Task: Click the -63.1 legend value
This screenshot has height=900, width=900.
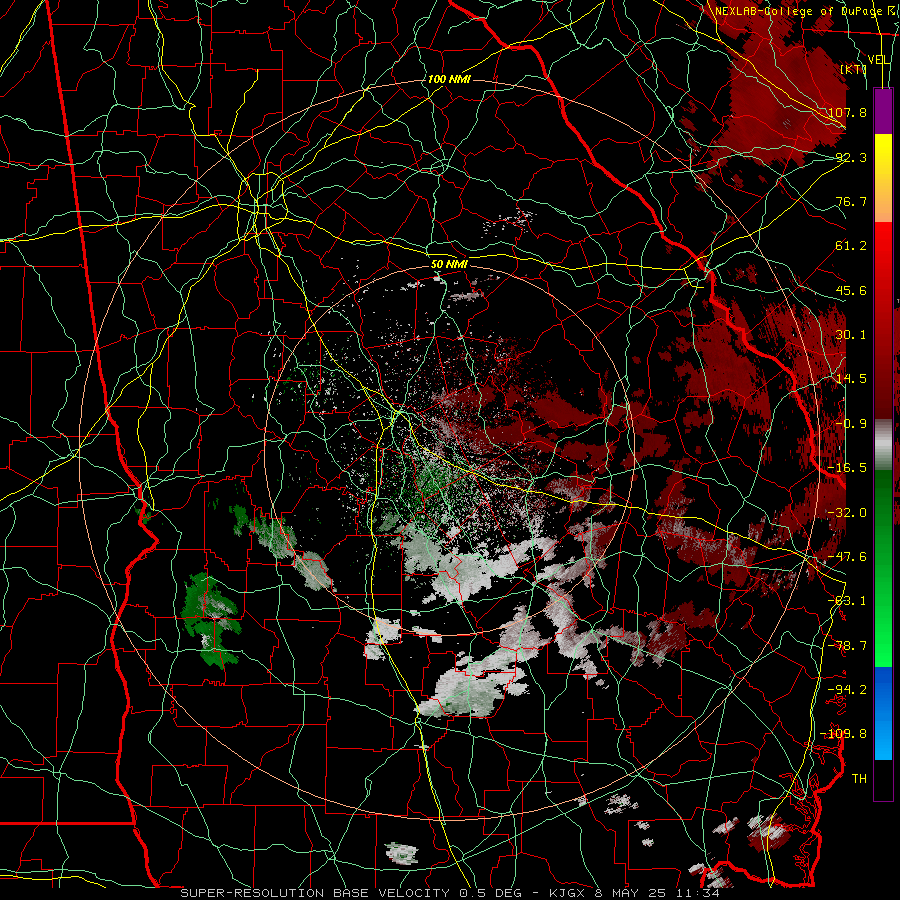Action: (847, 601)
